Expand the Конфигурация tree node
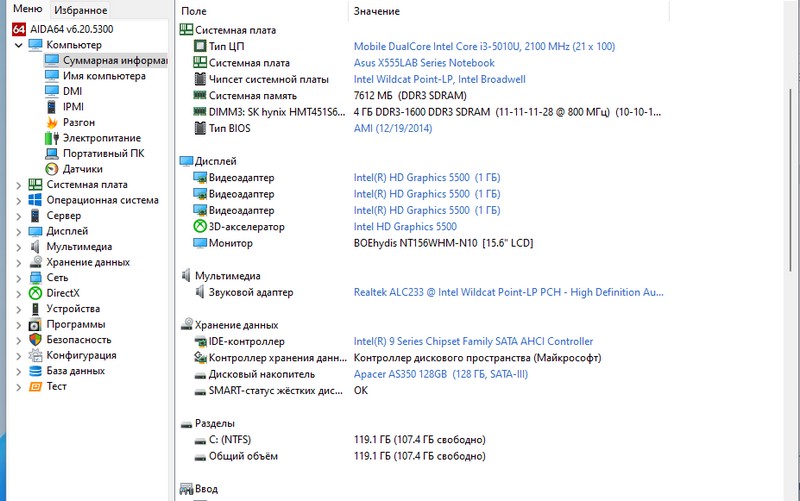Viewport: 800px width, 501px height. click(x=18, y=356)
